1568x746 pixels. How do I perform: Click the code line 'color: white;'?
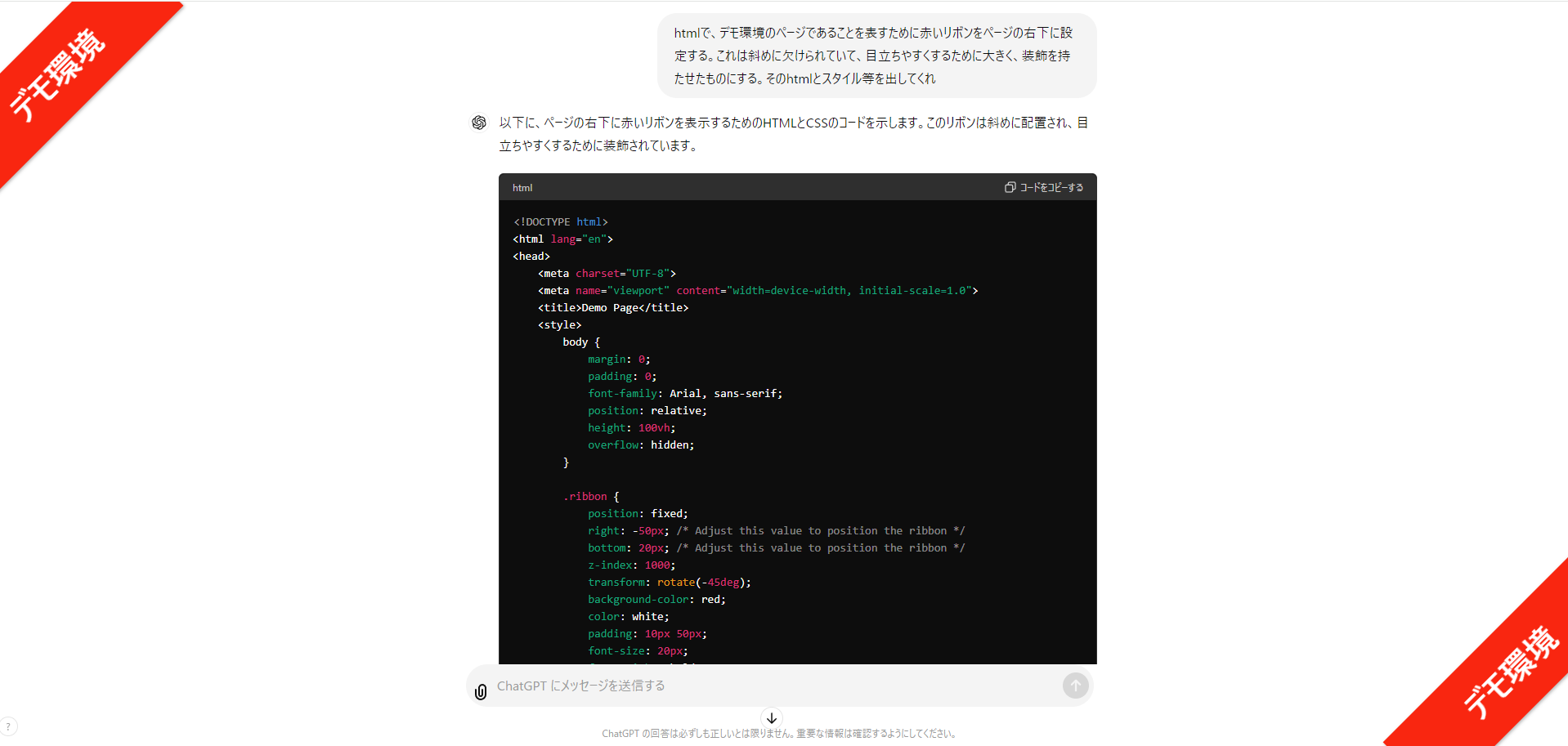[629, 617]
